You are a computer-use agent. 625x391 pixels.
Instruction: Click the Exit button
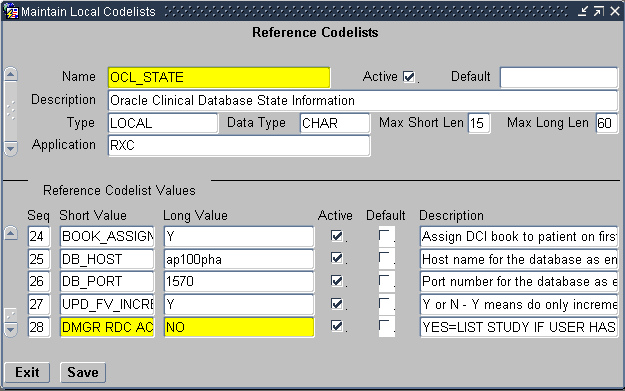click(x=27, y=372)
